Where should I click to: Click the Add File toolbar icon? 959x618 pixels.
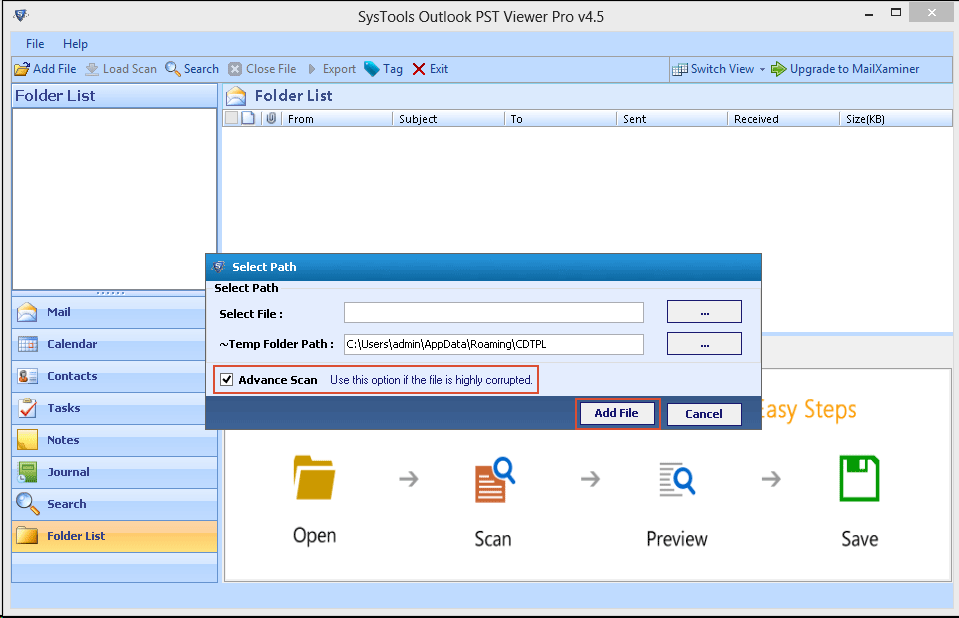pos(22,69)
